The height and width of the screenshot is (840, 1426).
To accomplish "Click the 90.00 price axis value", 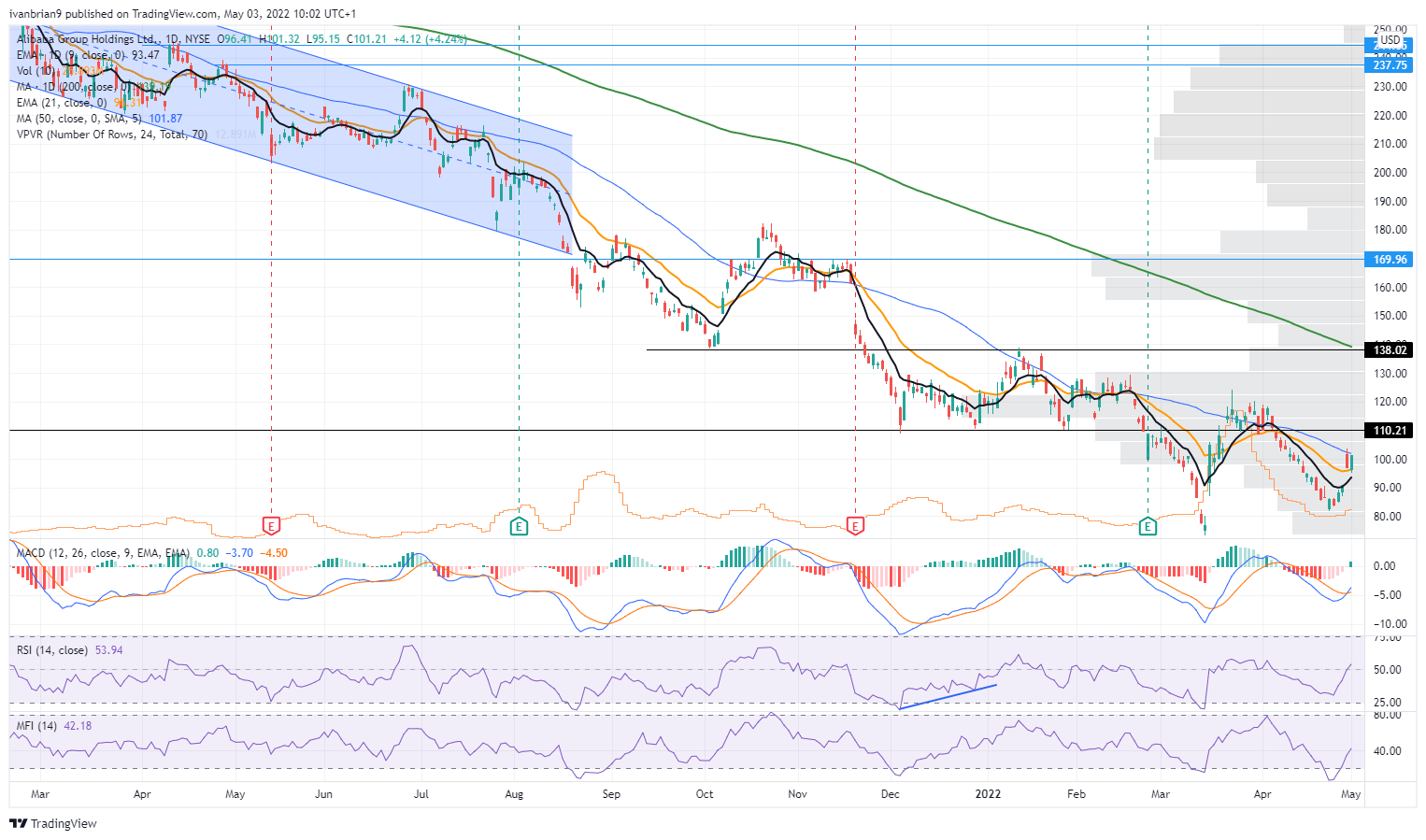I will tap(1387, 488).
